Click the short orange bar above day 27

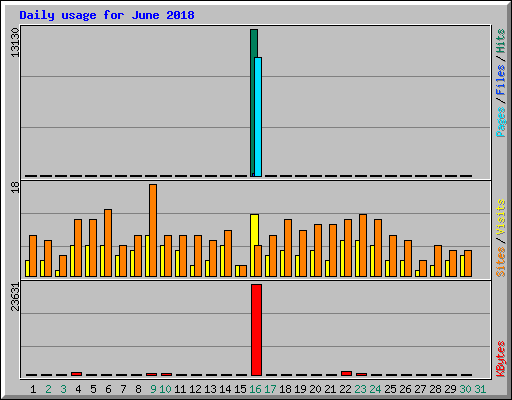pos(423,268)
